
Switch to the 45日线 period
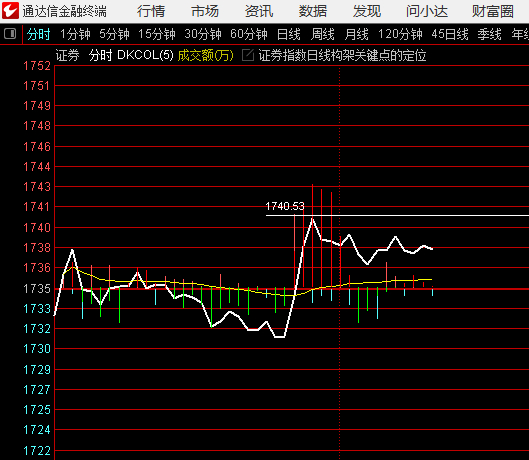click(450, 34)
